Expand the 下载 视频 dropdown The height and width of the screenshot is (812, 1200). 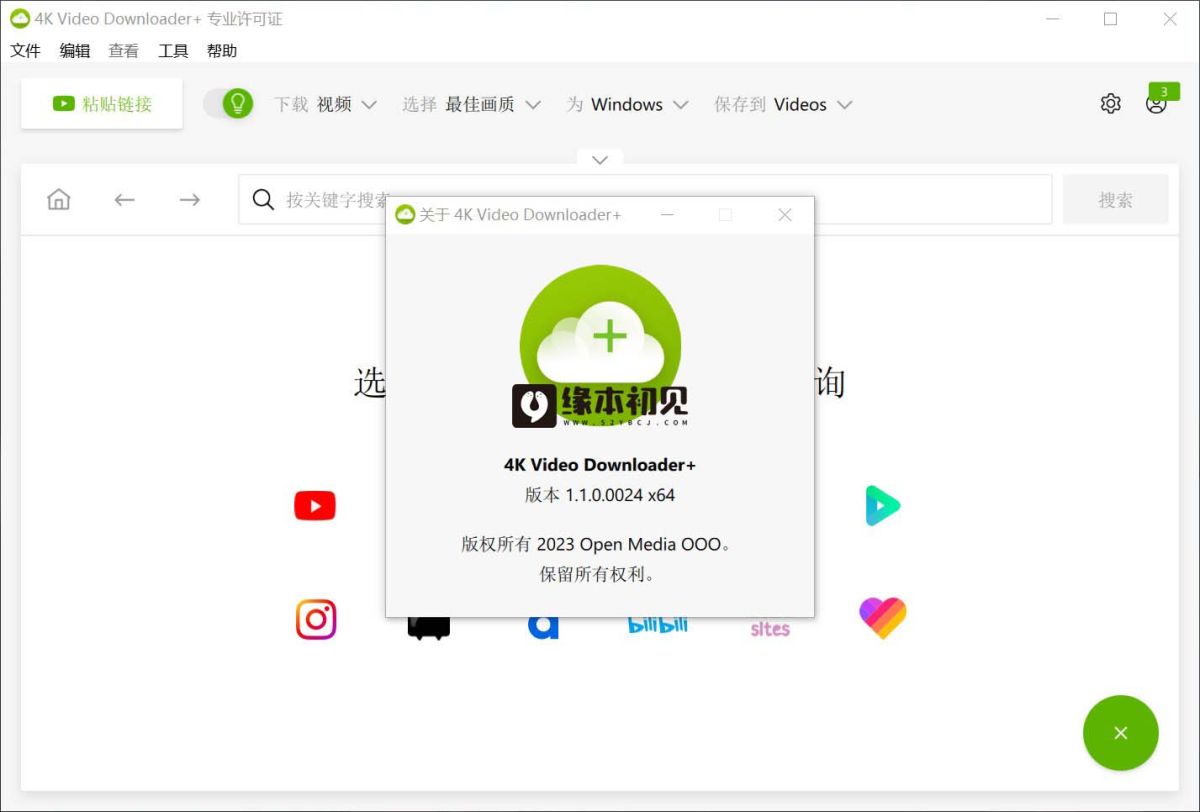[326, 104]
